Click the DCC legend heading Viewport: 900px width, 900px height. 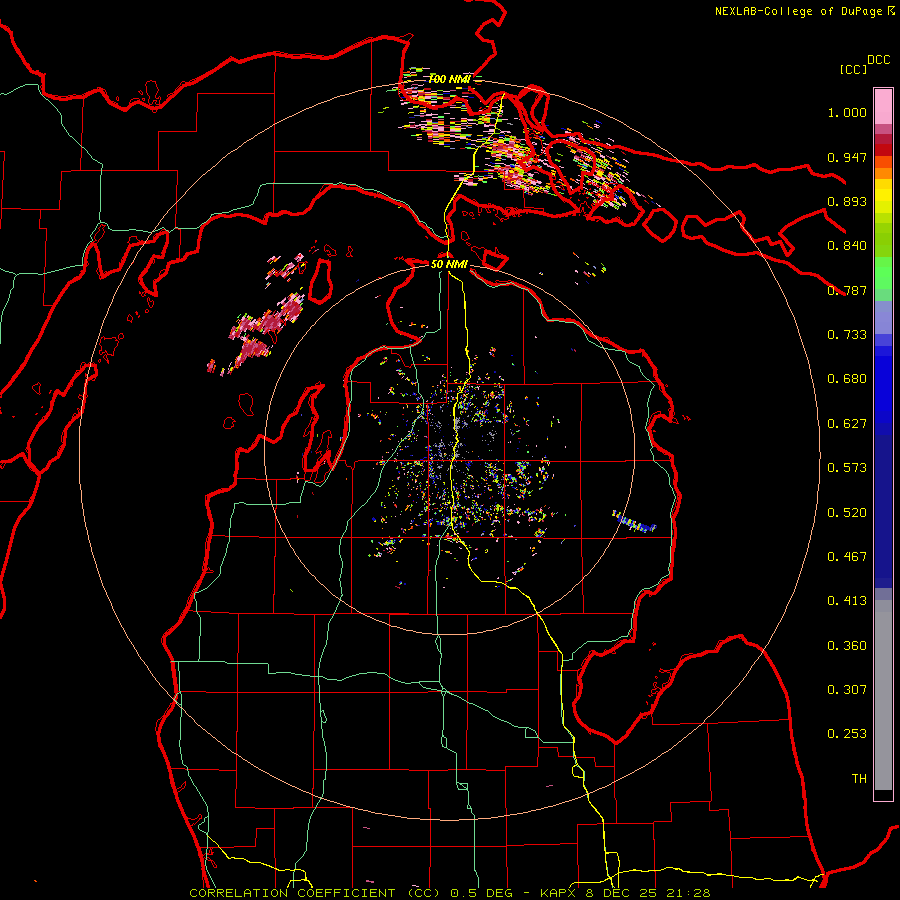pos(878,60)
